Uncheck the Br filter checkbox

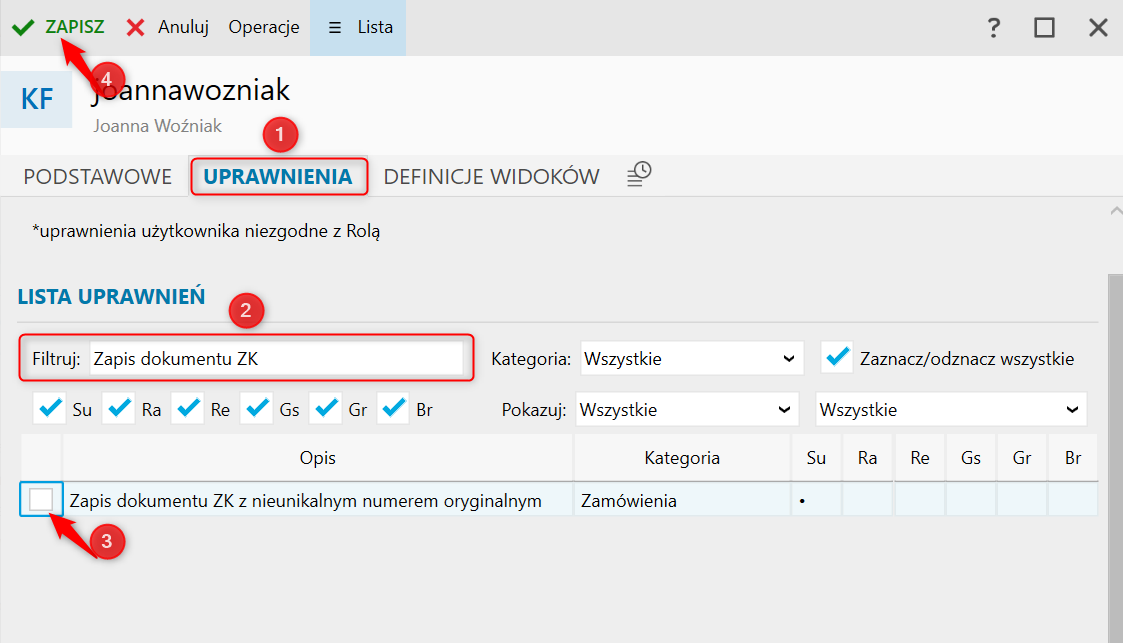click(393, 409)
